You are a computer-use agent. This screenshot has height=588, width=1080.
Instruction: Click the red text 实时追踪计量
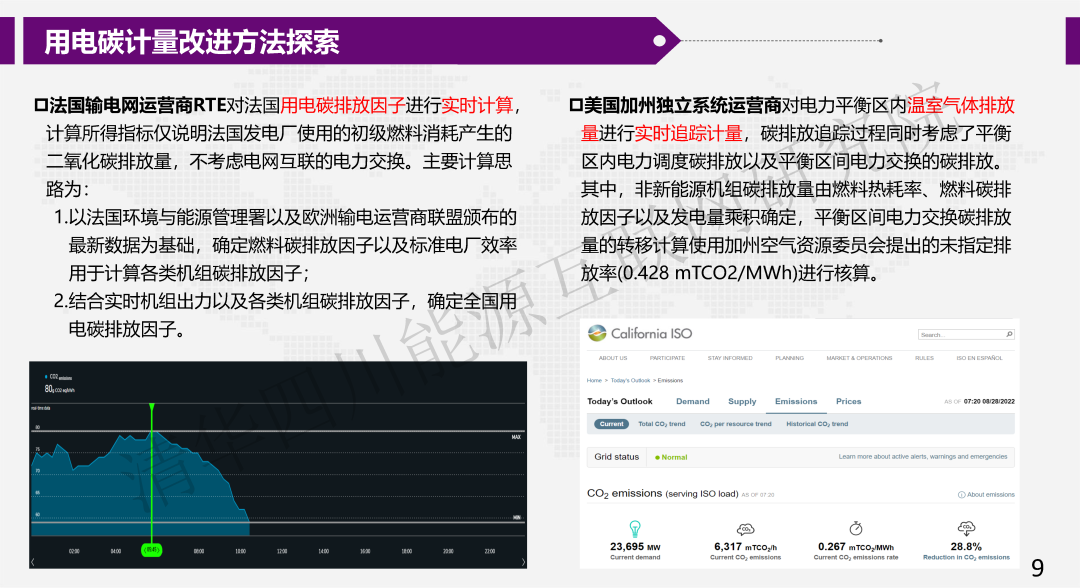coord(688,134)
